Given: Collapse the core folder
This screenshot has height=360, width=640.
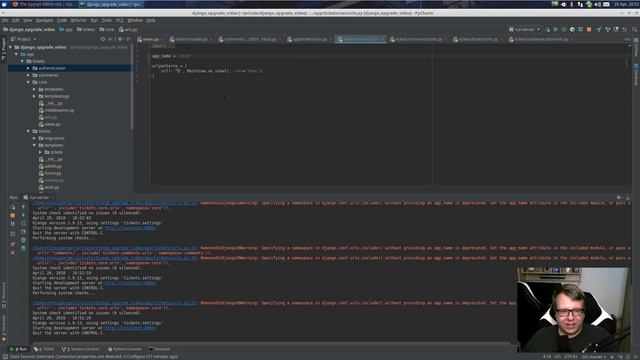Looking at the screenshot, I should point(28,82).
